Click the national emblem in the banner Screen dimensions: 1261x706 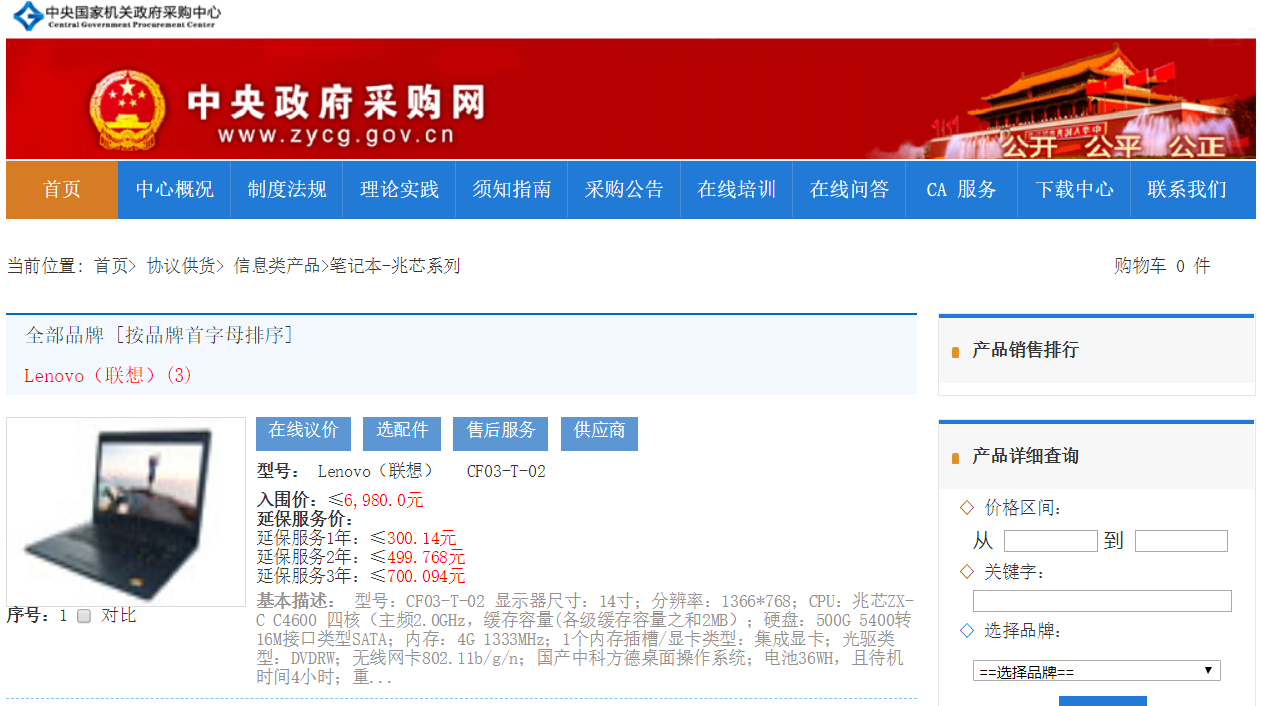127,111
